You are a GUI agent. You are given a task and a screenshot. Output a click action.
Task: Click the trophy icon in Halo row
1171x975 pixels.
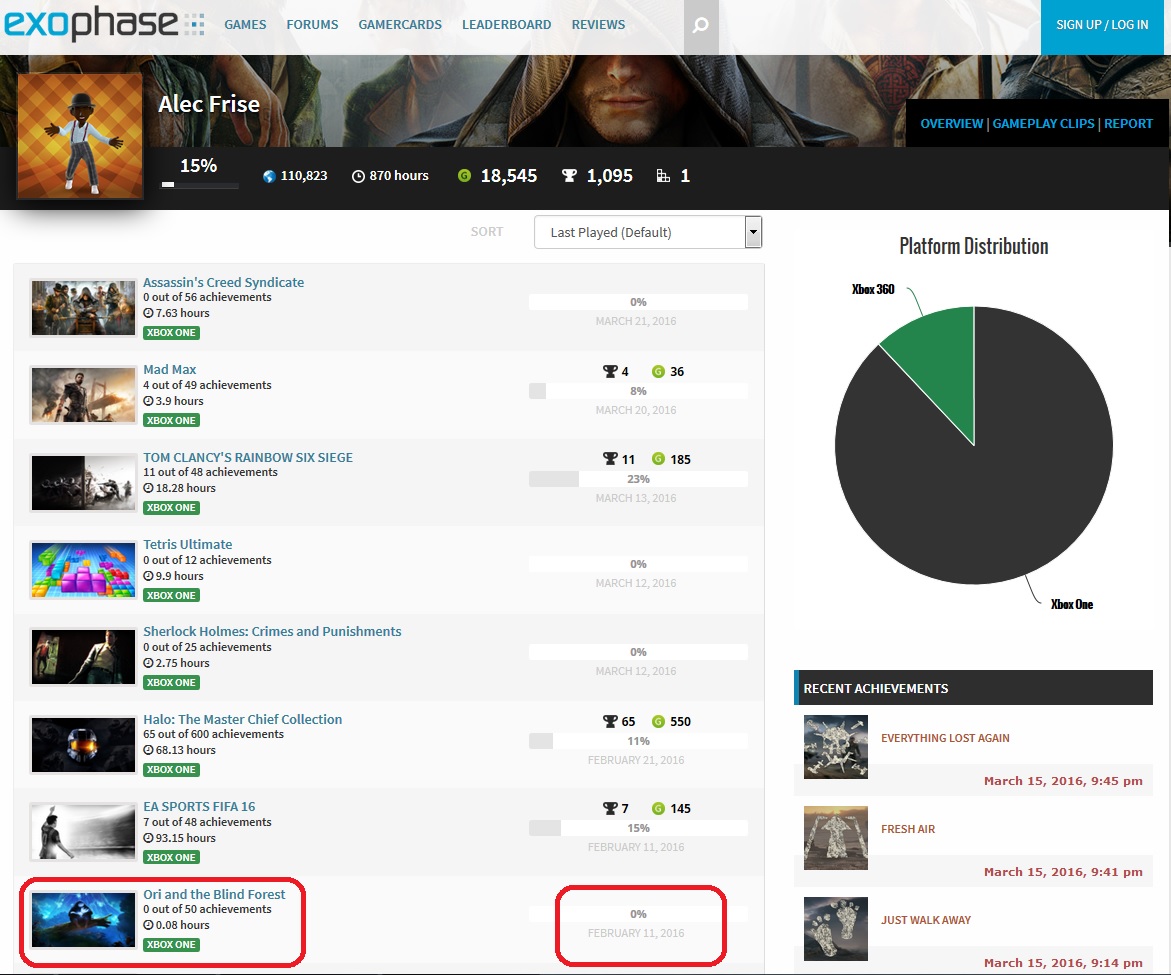point(610,721)
